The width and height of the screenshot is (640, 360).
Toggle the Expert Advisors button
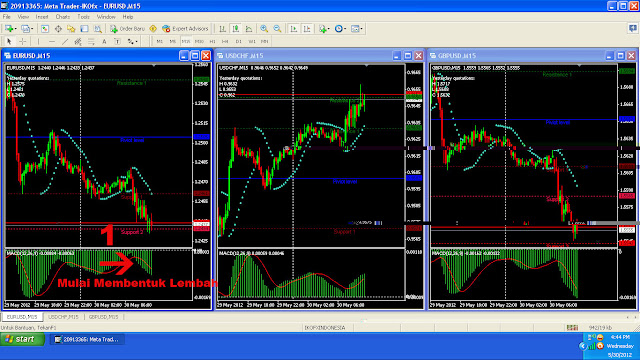185,29
